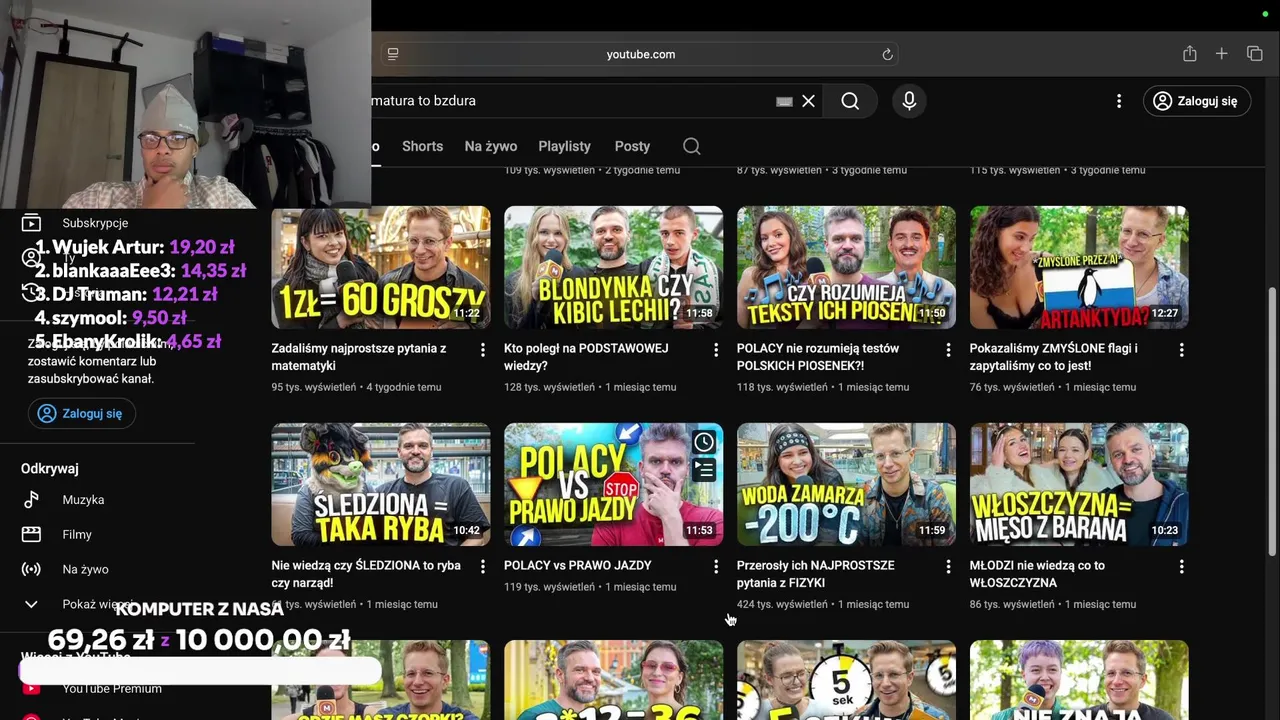Play the 'WODA ZAMARZA -200°C' thumbnail
The width and height of the screenshot is (1280, 720).
click(846, 485)
